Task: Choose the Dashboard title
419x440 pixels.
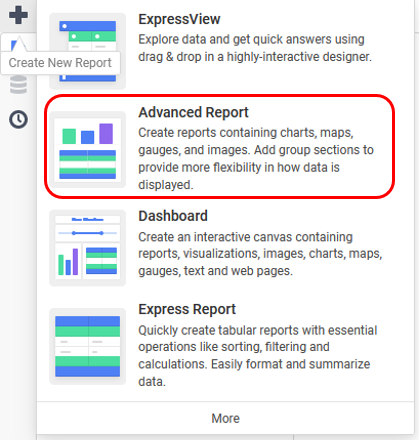Action: [173, 216]
